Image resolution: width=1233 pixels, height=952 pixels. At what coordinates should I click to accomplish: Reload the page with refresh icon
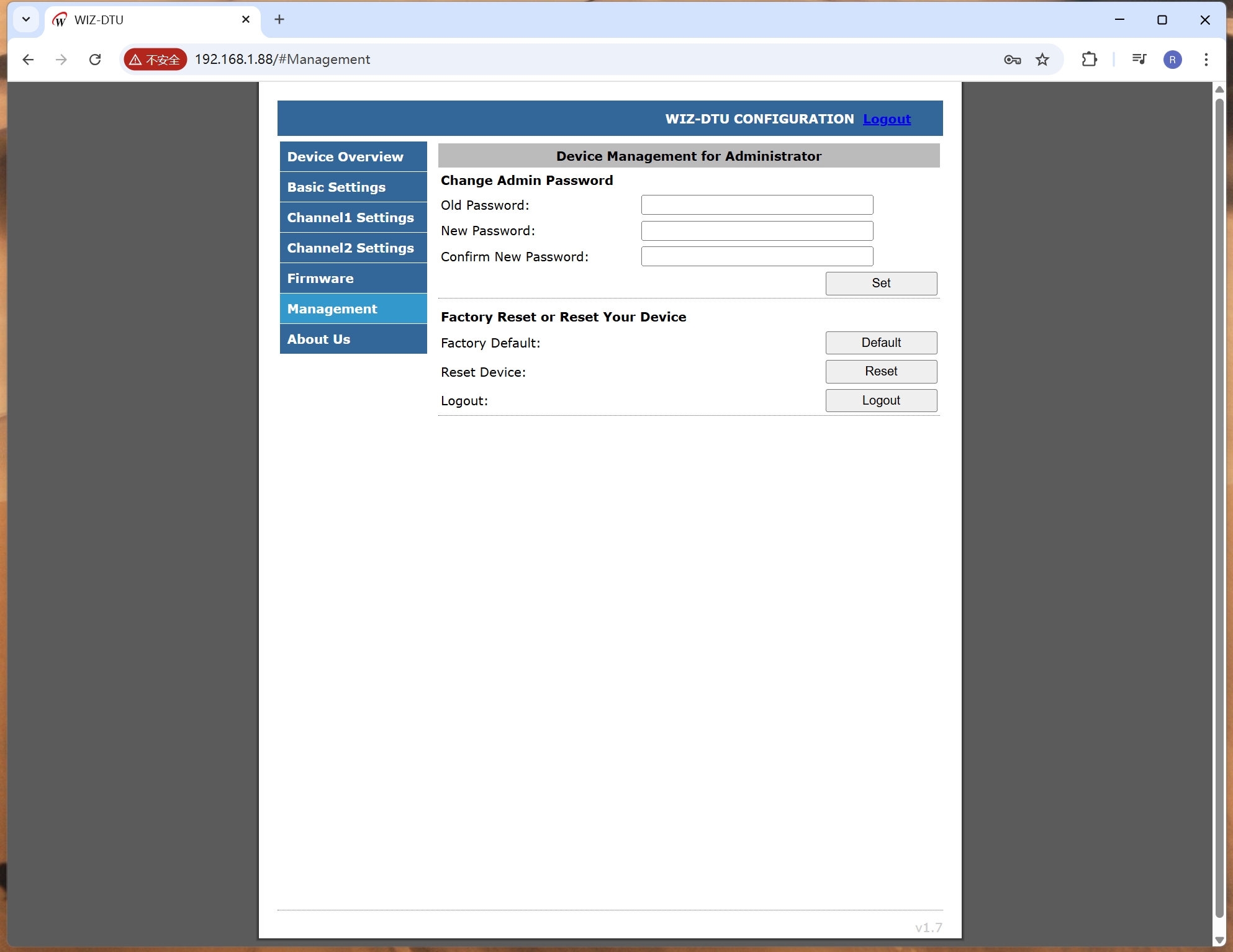pos(95,60)
